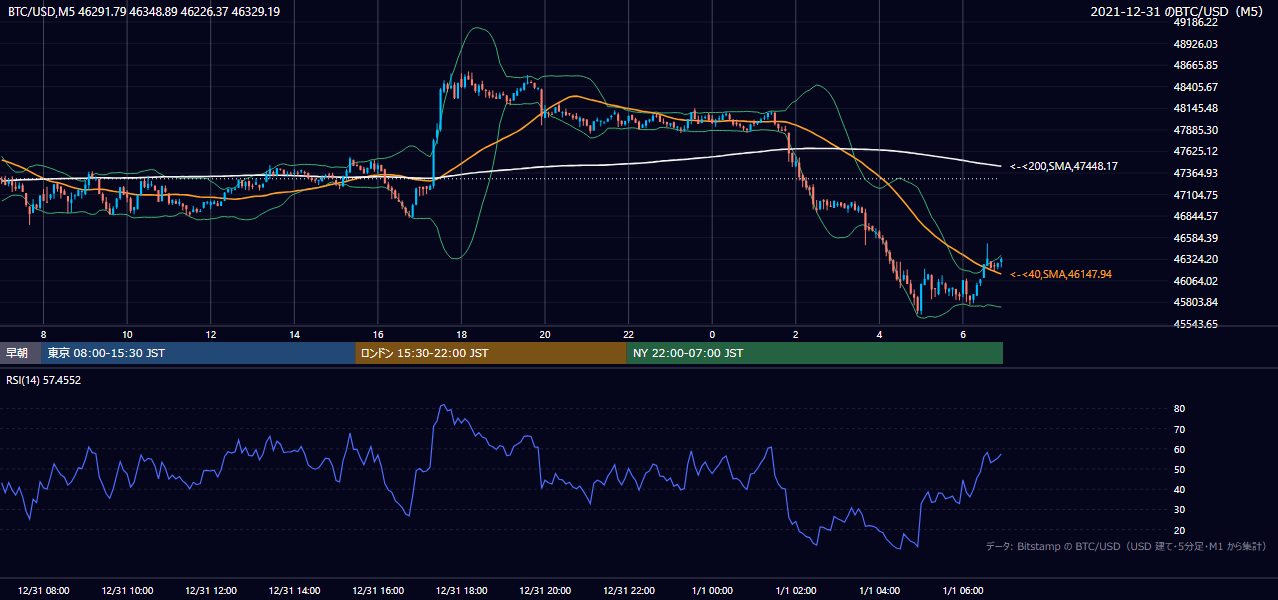Click the 東京 08:00-15:30 JST session bar
This screenshot has height=600, width=1278.
198,353
